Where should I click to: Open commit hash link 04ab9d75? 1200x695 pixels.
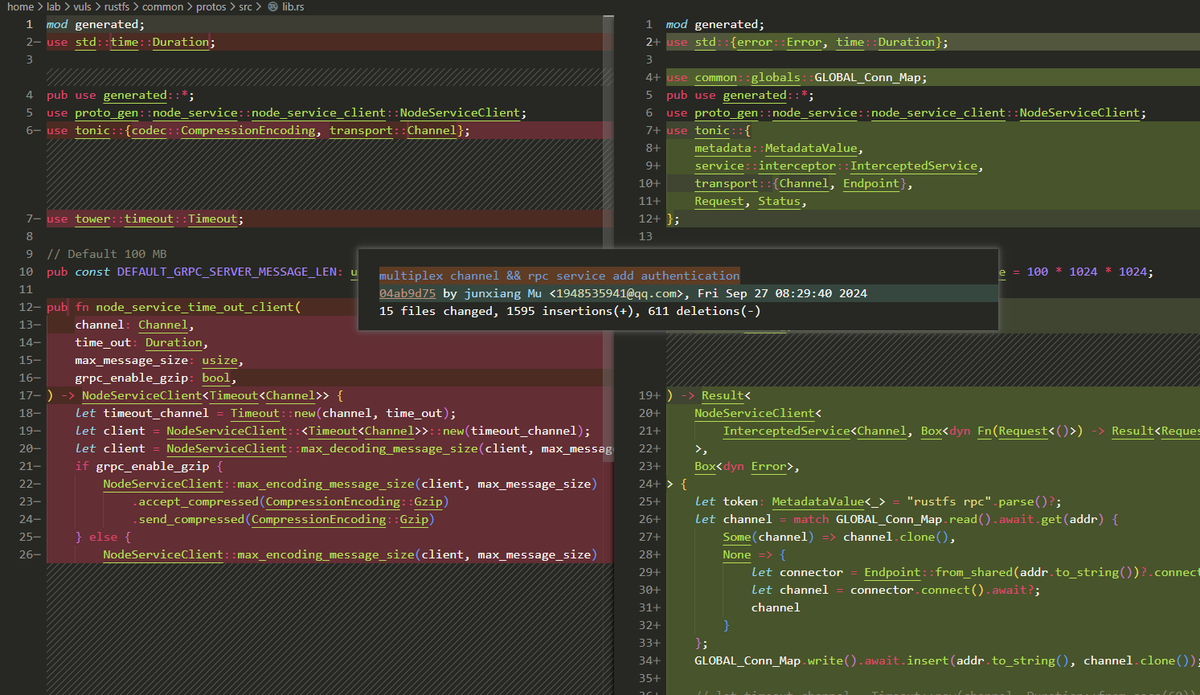(407, 294)
